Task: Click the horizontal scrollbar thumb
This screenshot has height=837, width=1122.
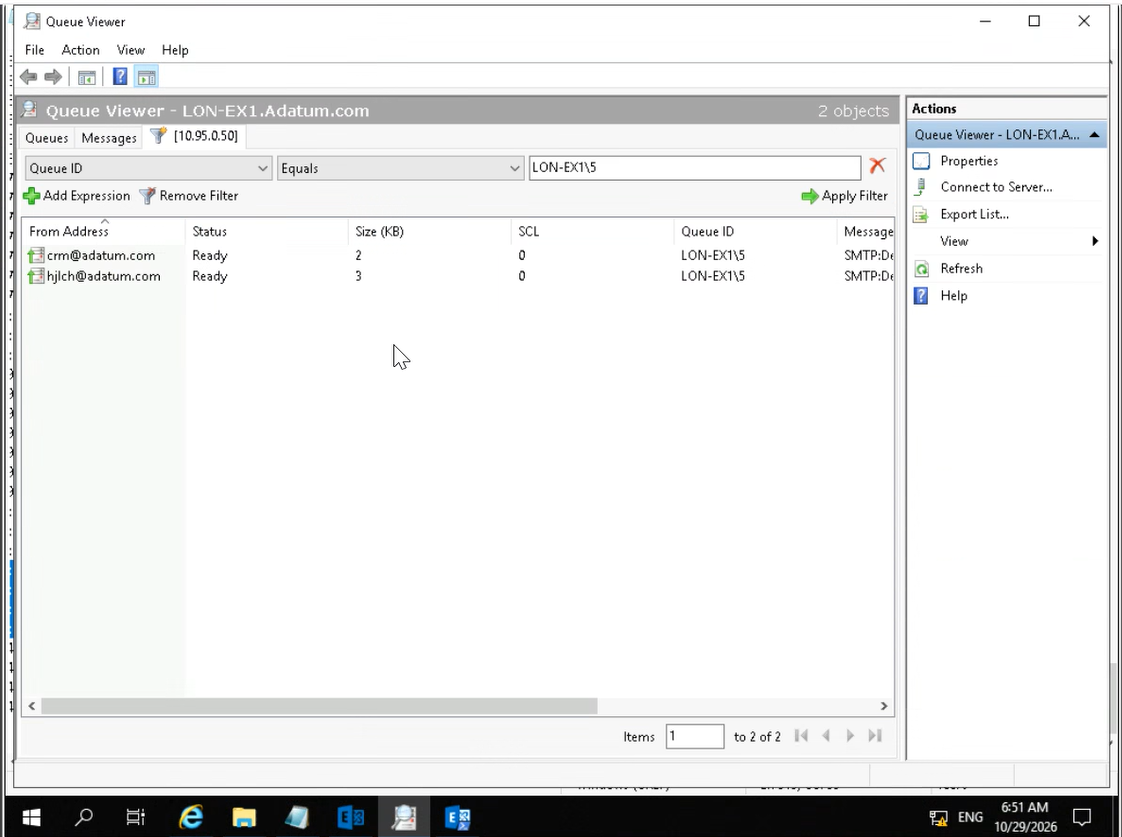Action: 319,706
